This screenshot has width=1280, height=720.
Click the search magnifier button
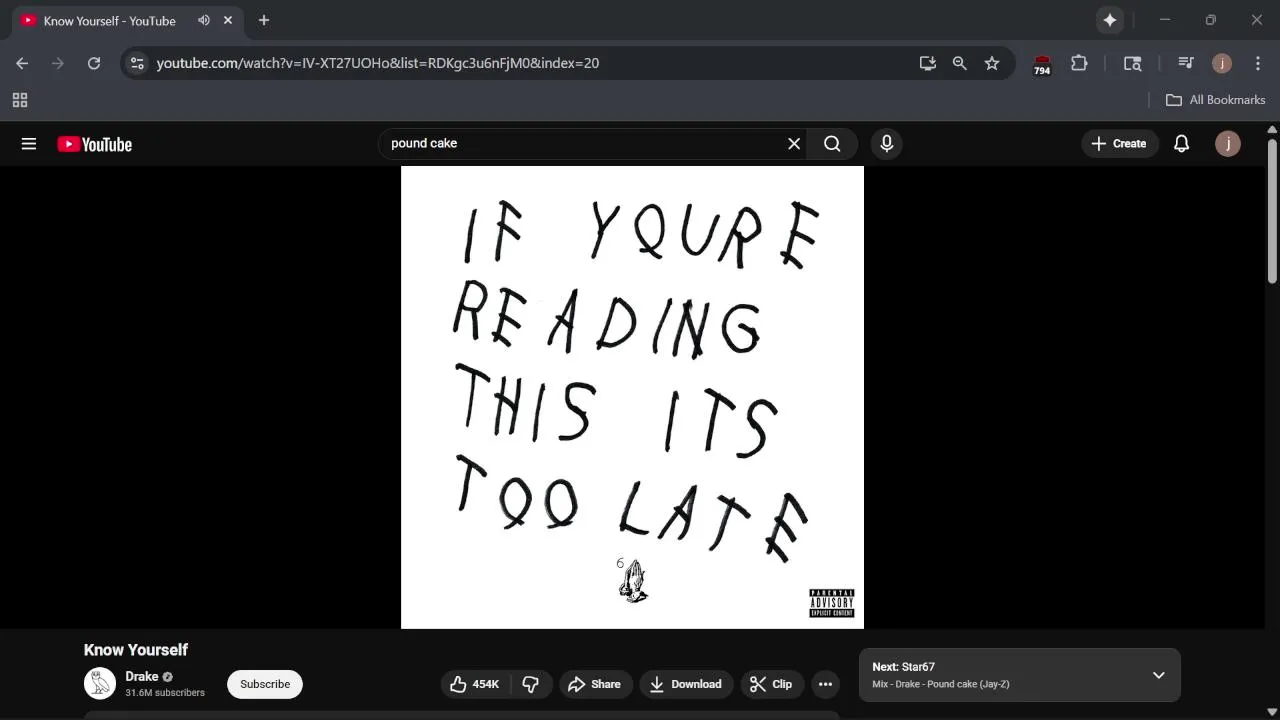(832, 144)
